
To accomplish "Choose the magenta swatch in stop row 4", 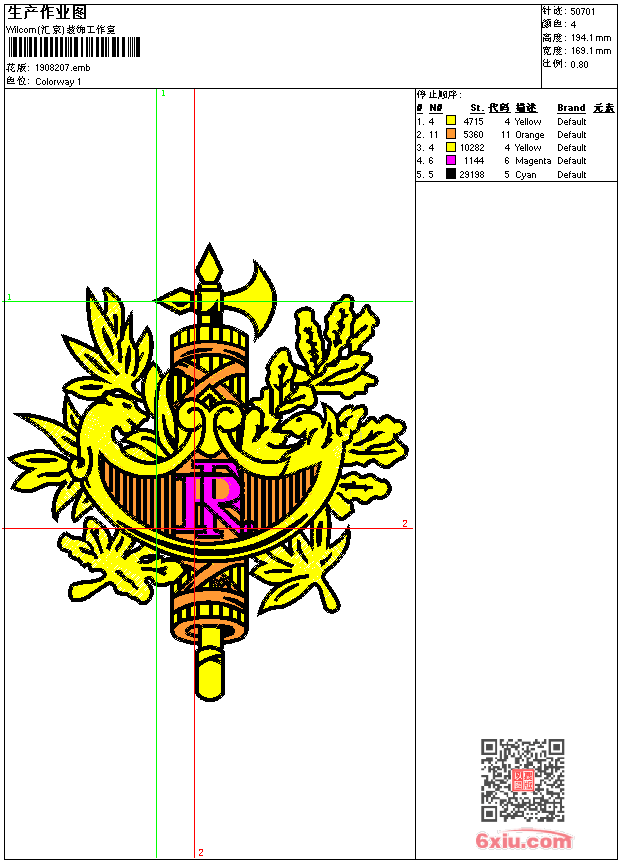I will pos(451,160).
